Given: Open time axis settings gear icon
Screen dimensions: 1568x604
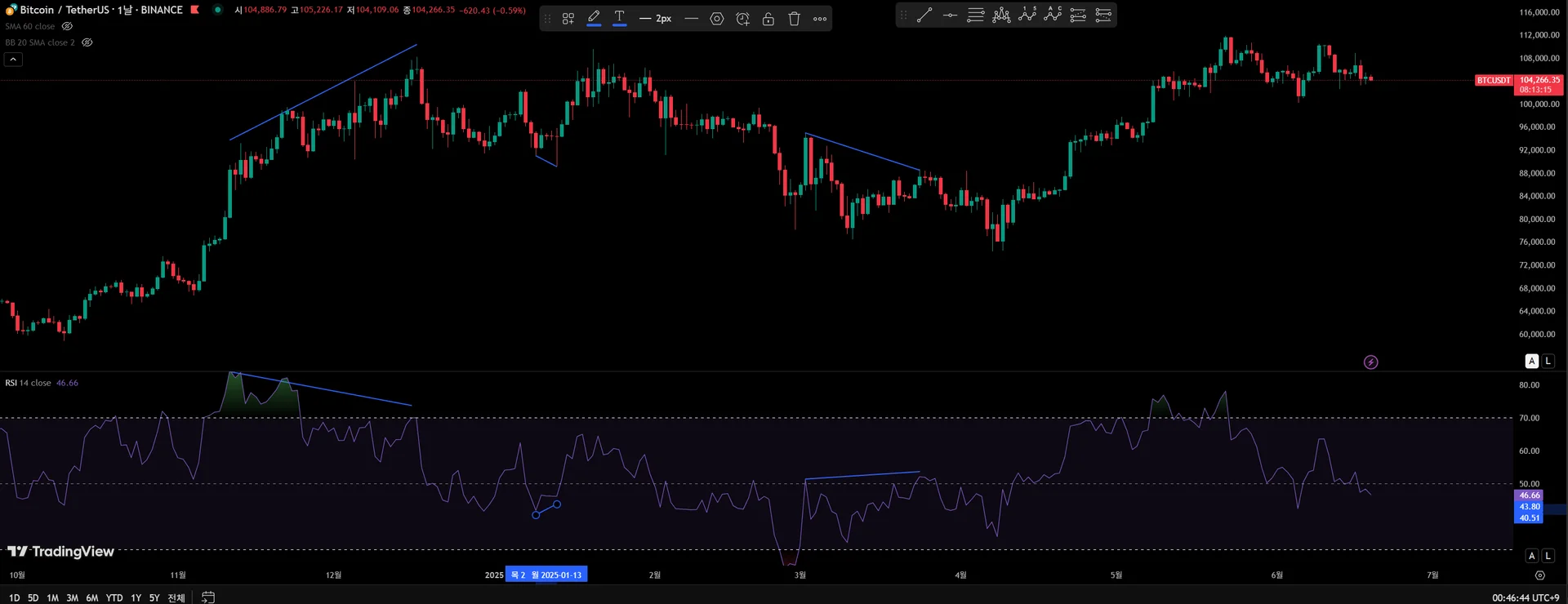Looking at the screenshot, I should [1540, 575].
